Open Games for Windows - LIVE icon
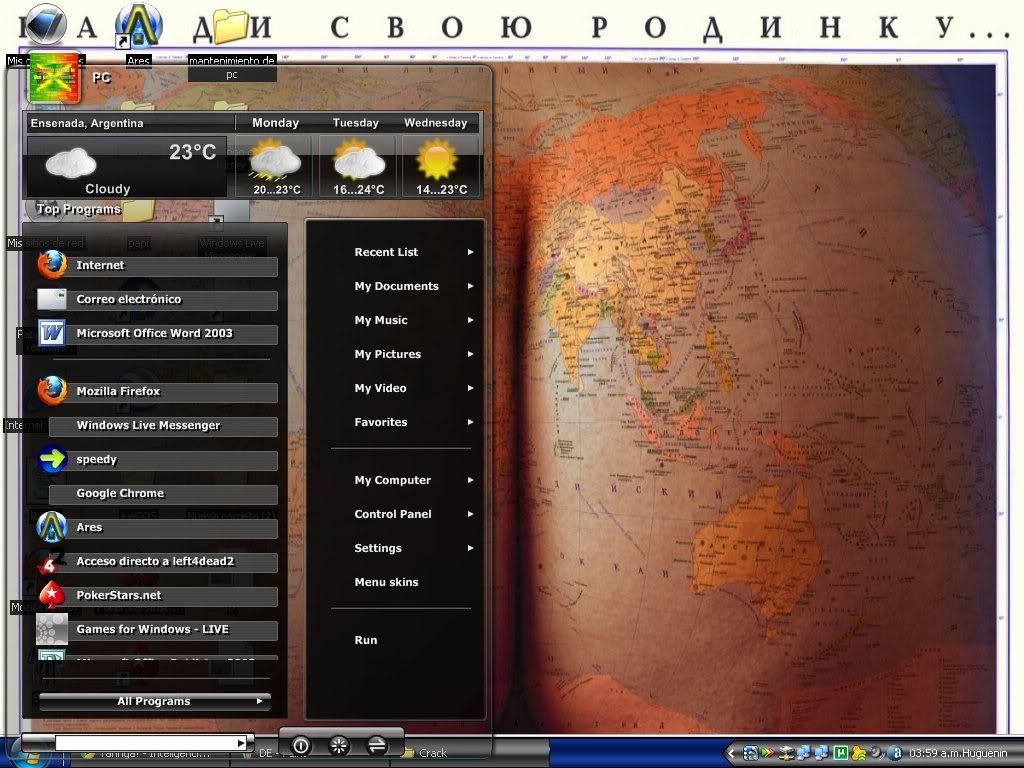 52,629
